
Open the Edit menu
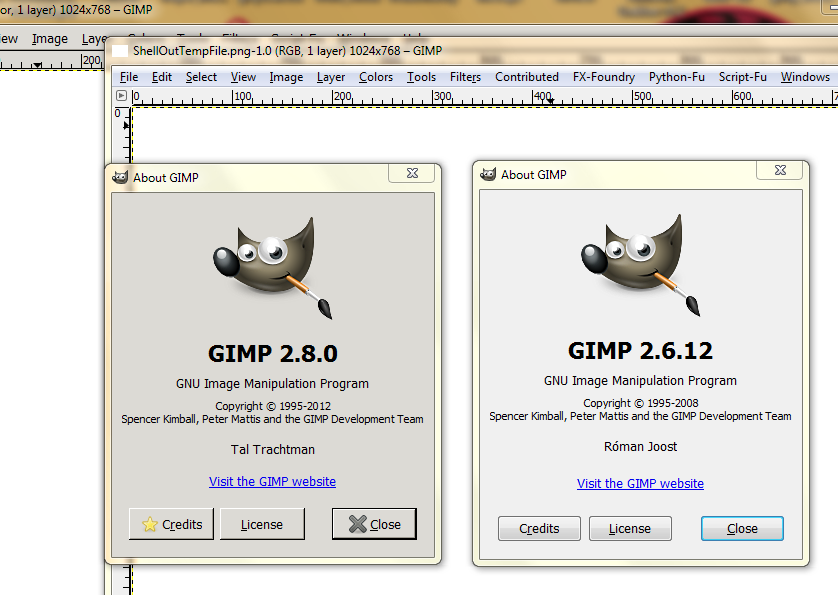[x=161, y=77]
